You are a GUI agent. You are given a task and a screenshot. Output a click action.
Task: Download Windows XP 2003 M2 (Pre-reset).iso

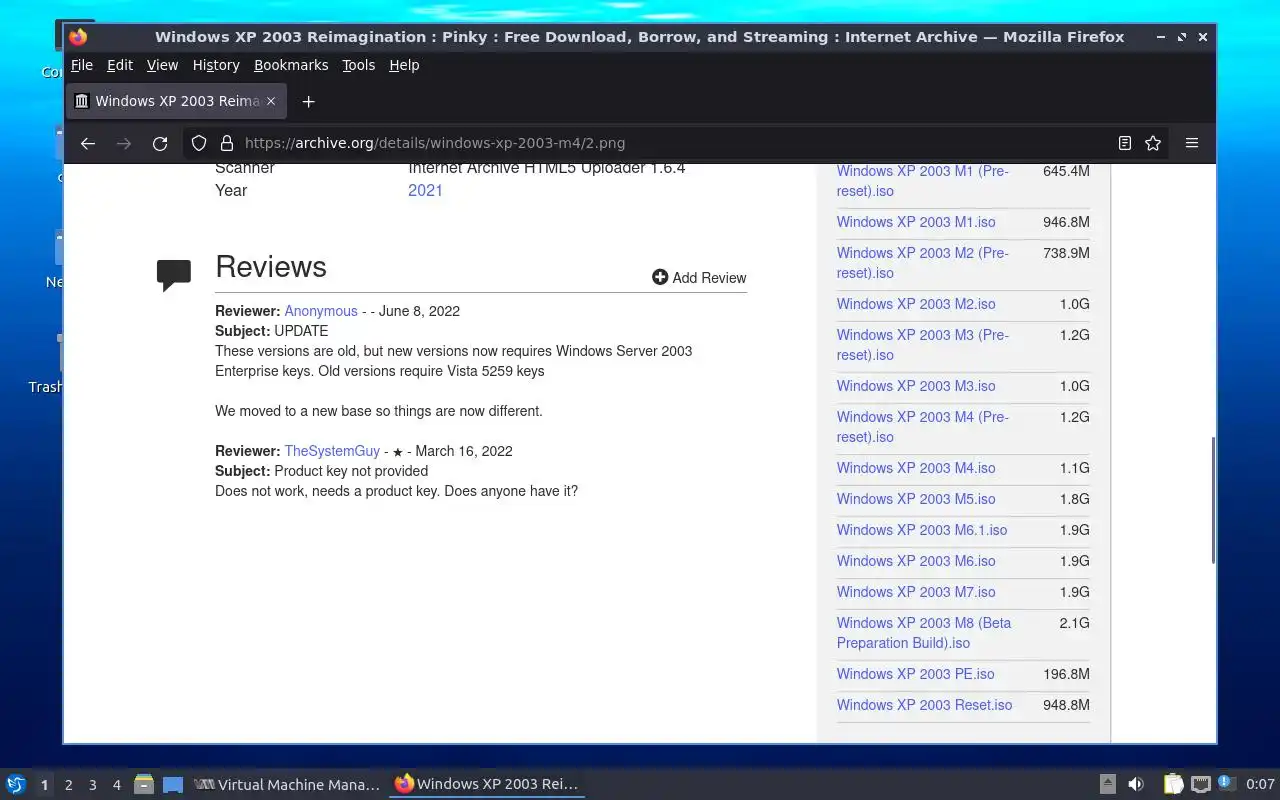click(922, 263)
